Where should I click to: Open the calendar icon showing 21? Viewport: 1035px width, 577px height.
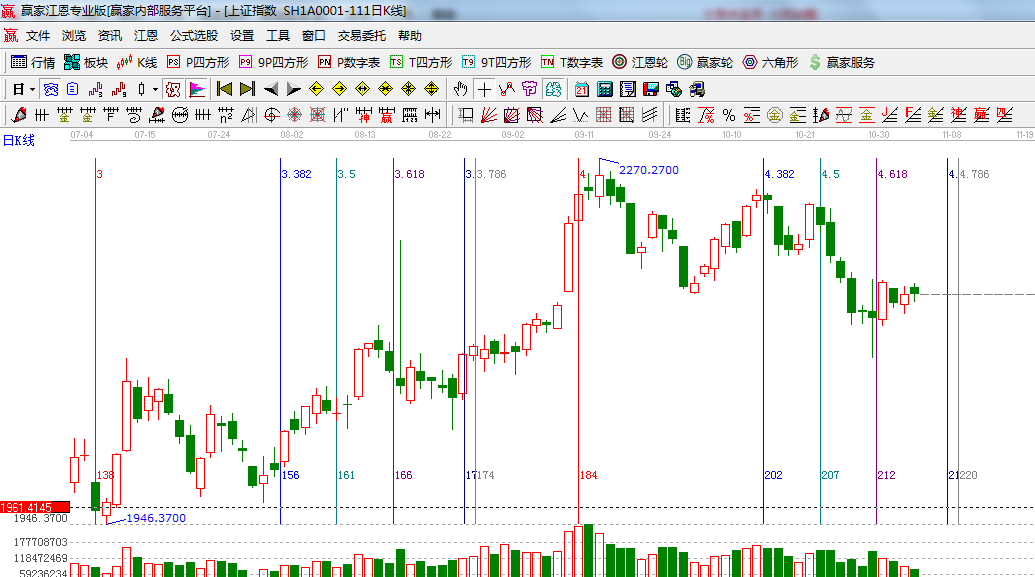coord(581,89)
